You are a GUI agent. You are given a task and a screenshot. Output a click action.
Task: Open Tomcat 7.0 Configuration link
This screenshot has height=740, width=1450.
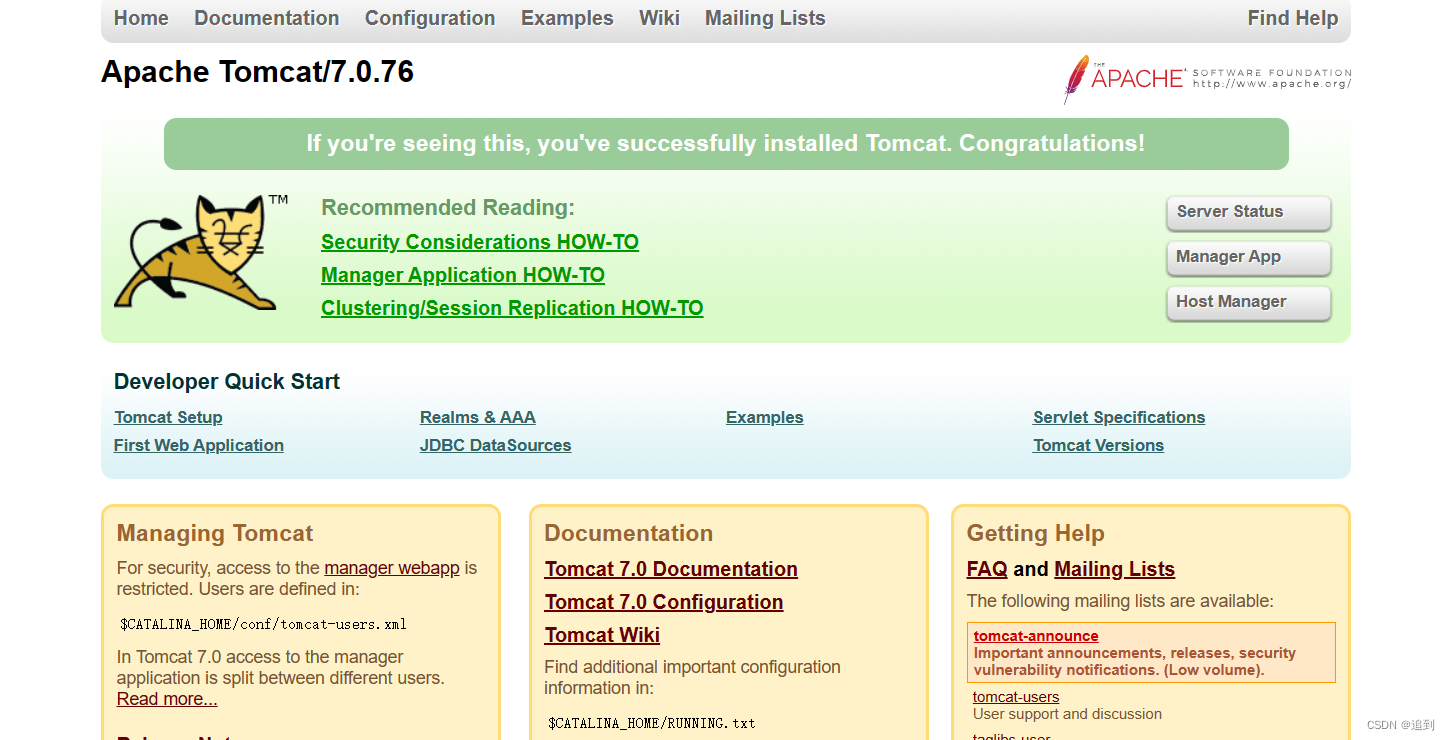(664, 602)
